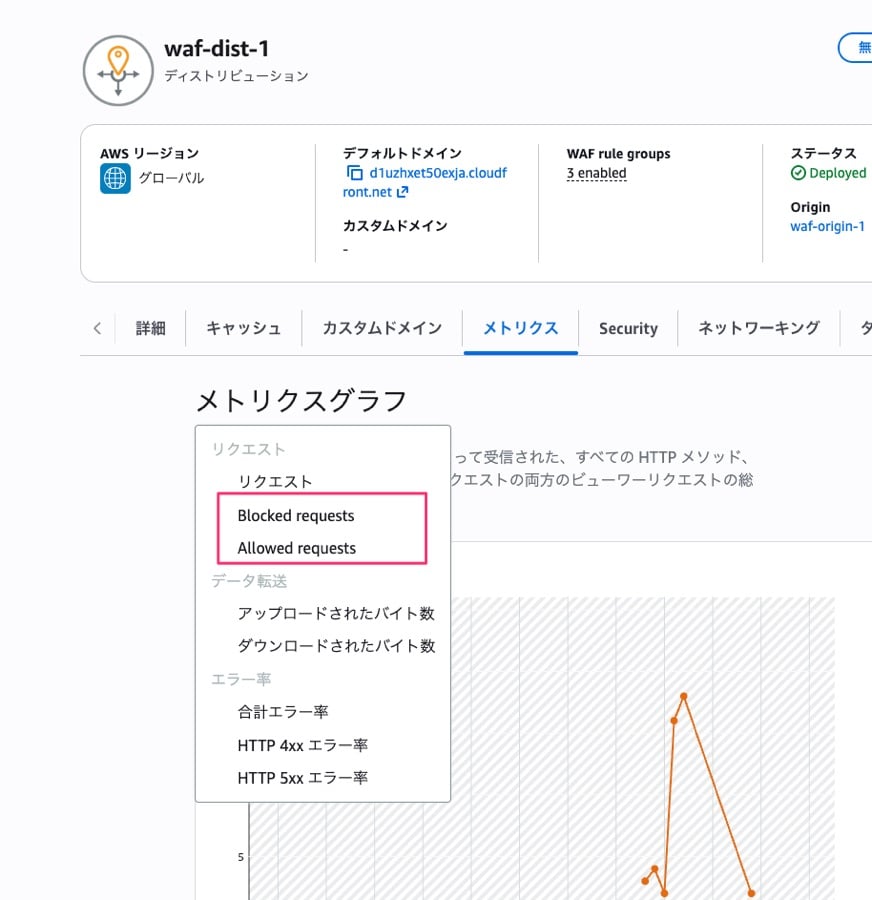Screen dimensions: 872x900
Task: Go to the Security tab
Action: (x=628, y=328)
